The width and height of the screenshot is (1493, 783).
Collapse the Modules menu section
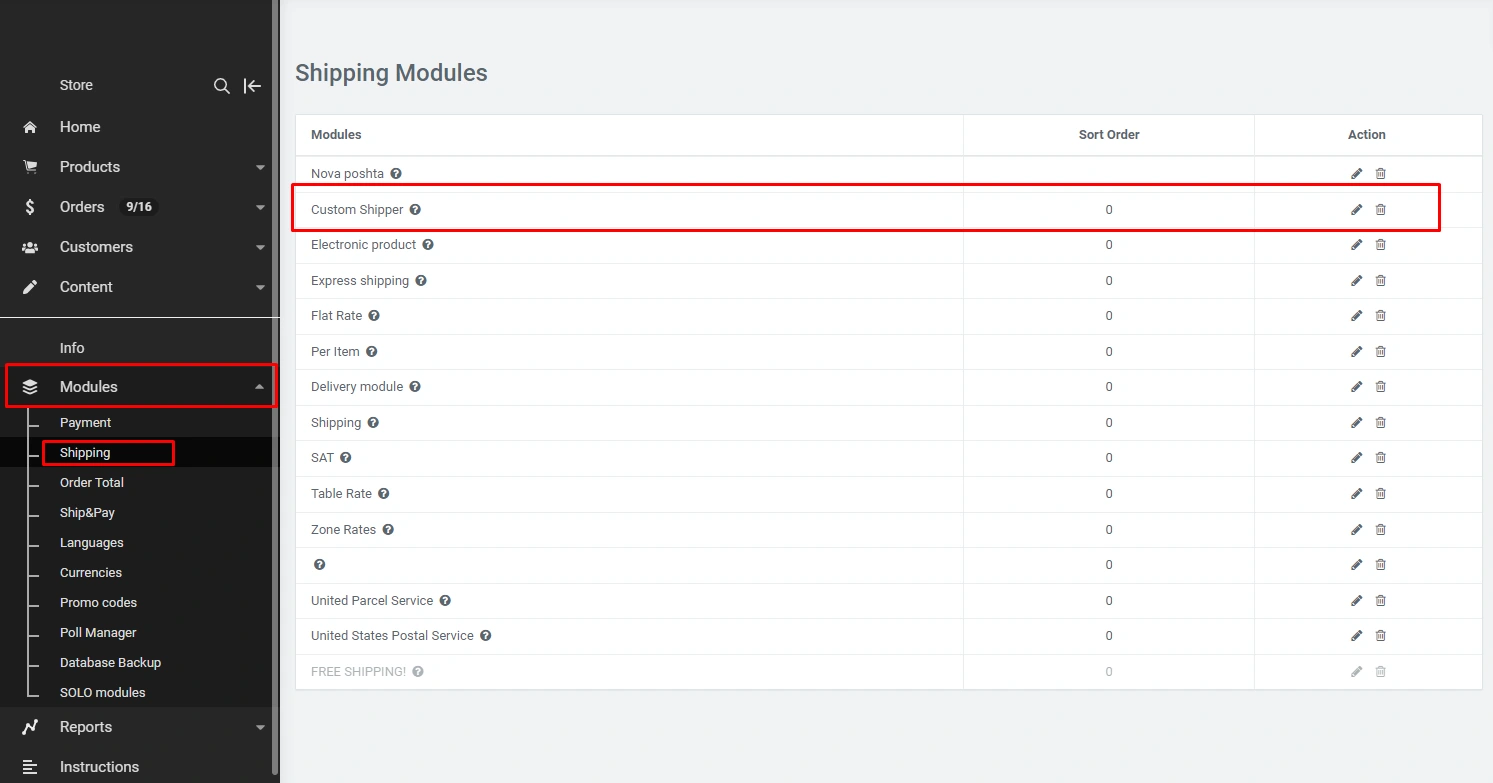[x=260, y=387]
